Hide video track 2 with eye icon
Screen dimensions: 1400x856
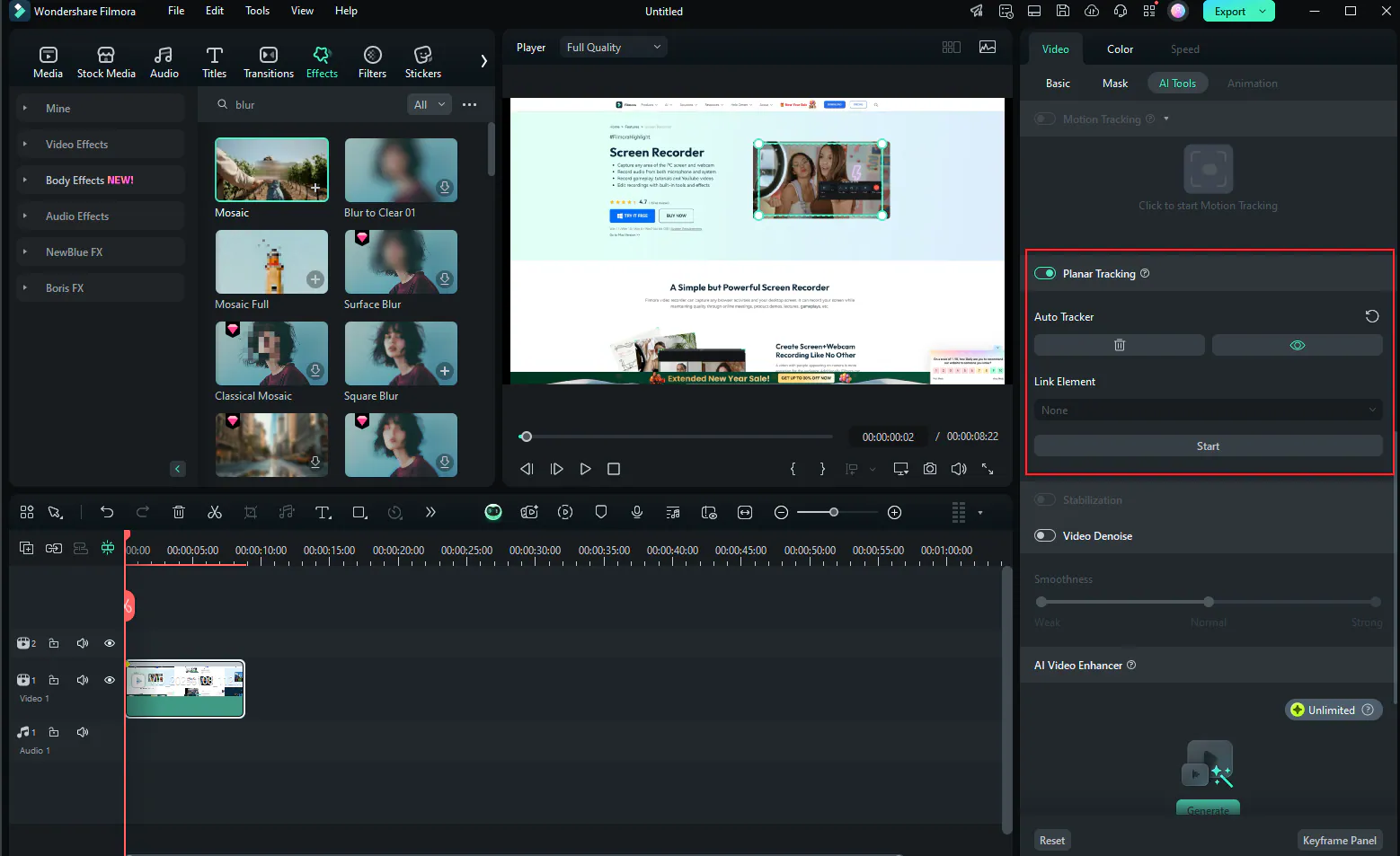click(110, 643)
